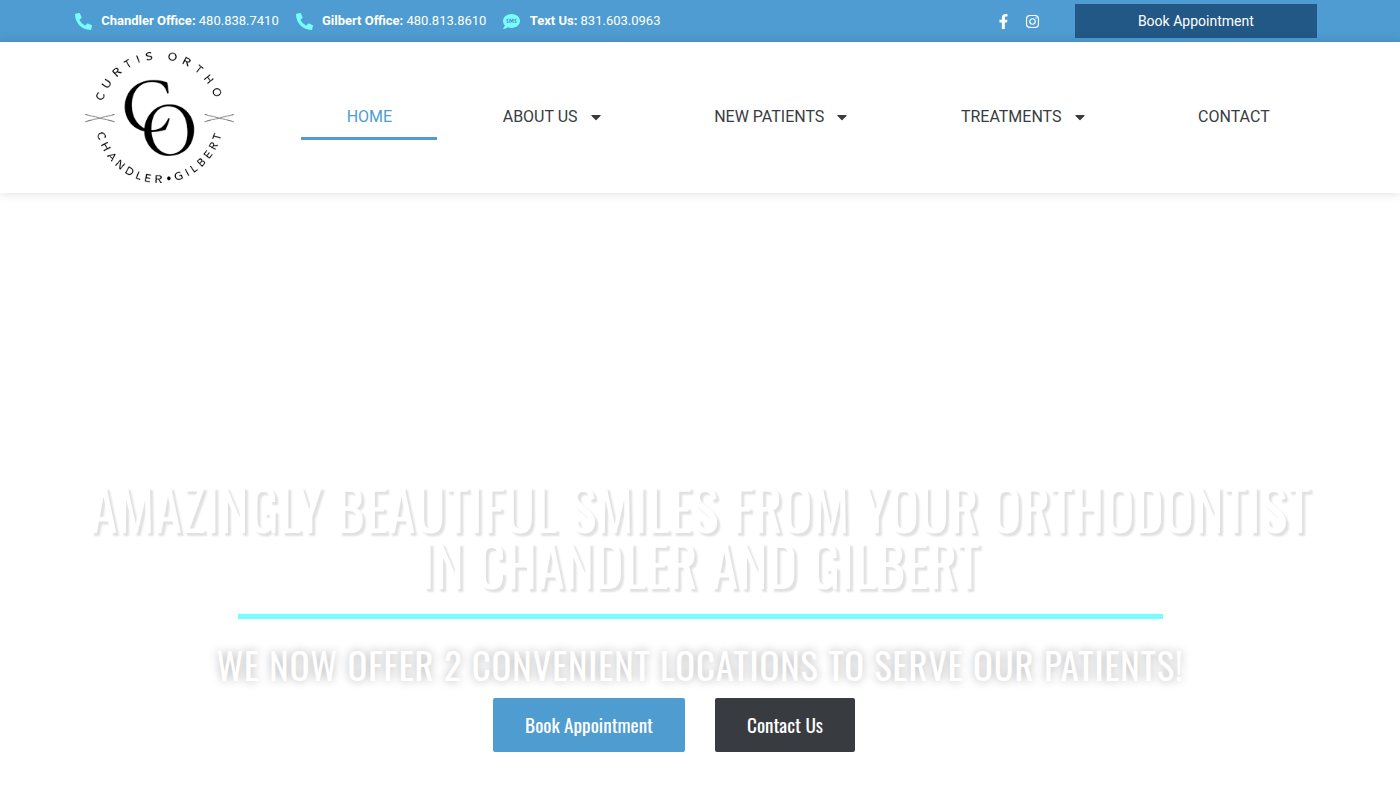This screenshot has width=1400, height=788.
Task: Click the blue Book Appointment hero button
Action: pyautogui.click(x=589, y=725)
